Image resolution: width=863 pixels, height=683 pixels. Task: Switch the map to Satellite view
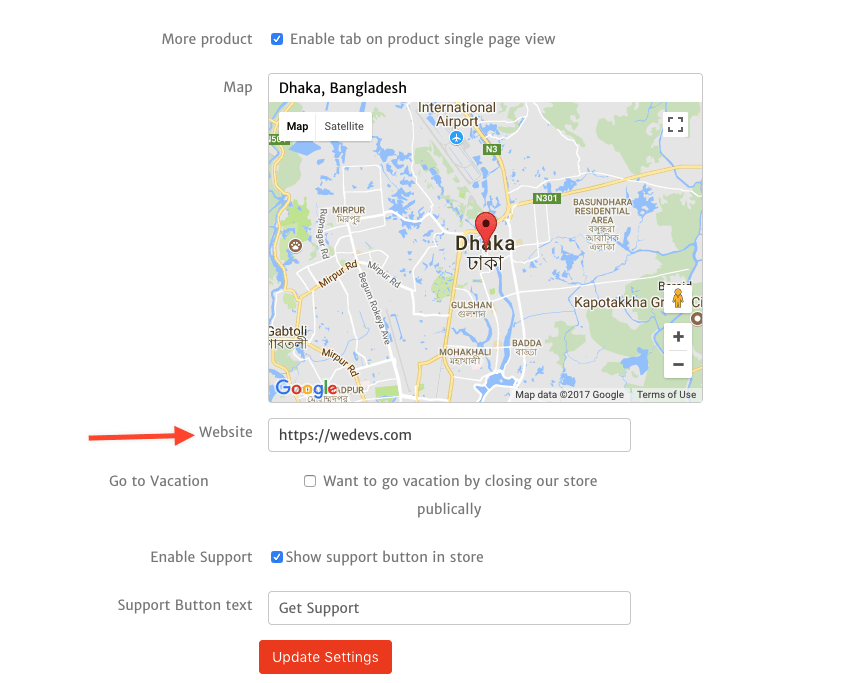pos(344,126)
